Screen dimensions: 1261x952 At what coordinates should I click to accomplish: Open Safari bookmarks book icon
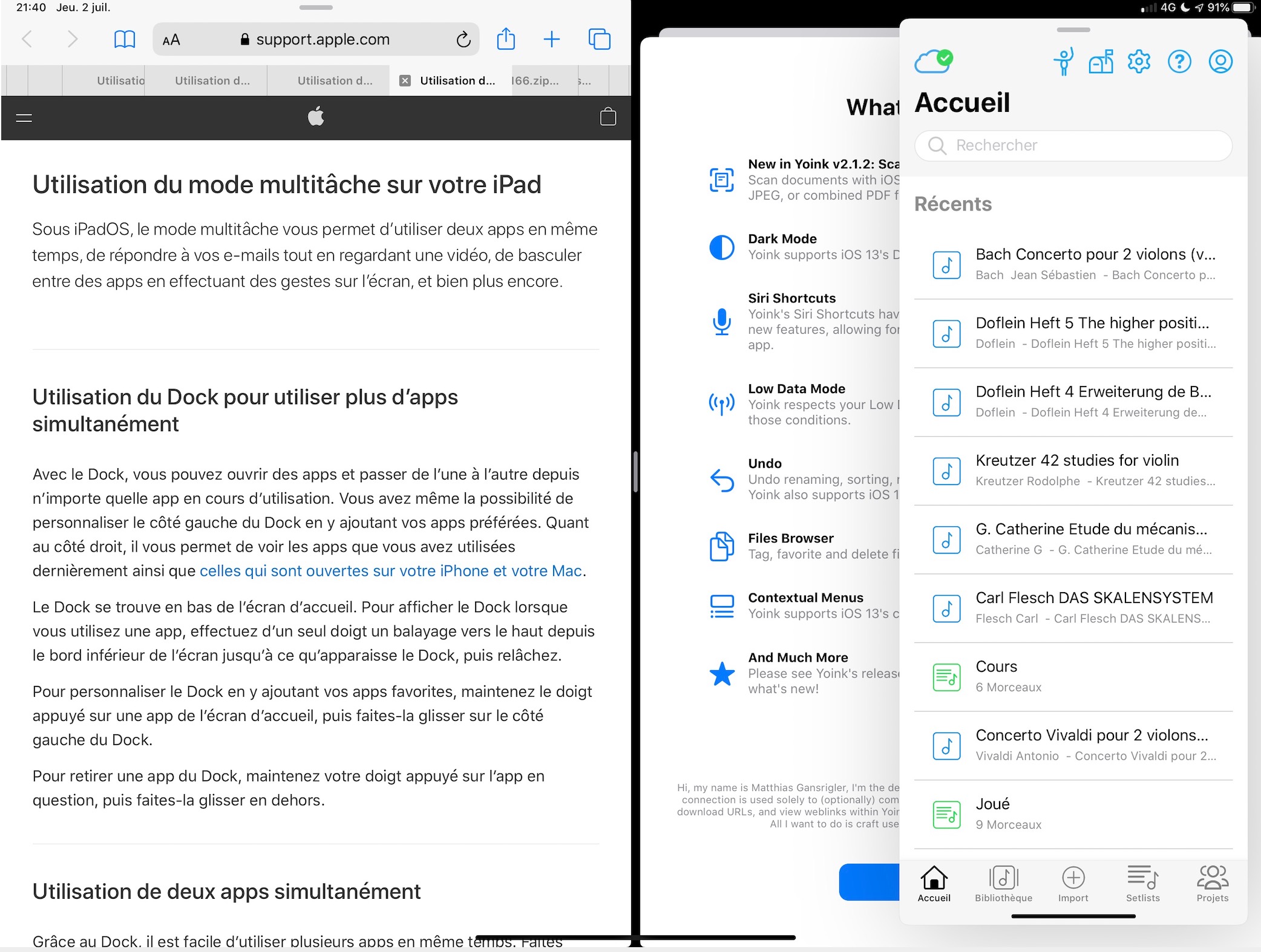[125, 40]
